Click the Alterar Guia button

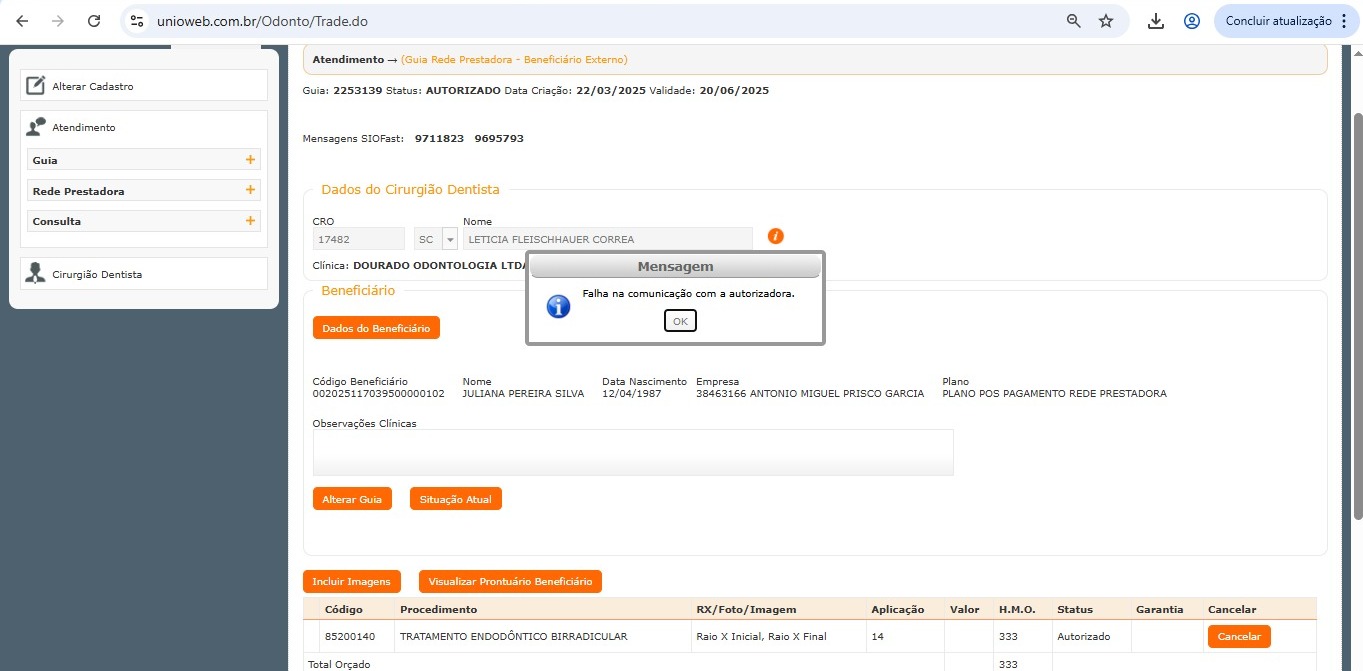tap(352, 499)
